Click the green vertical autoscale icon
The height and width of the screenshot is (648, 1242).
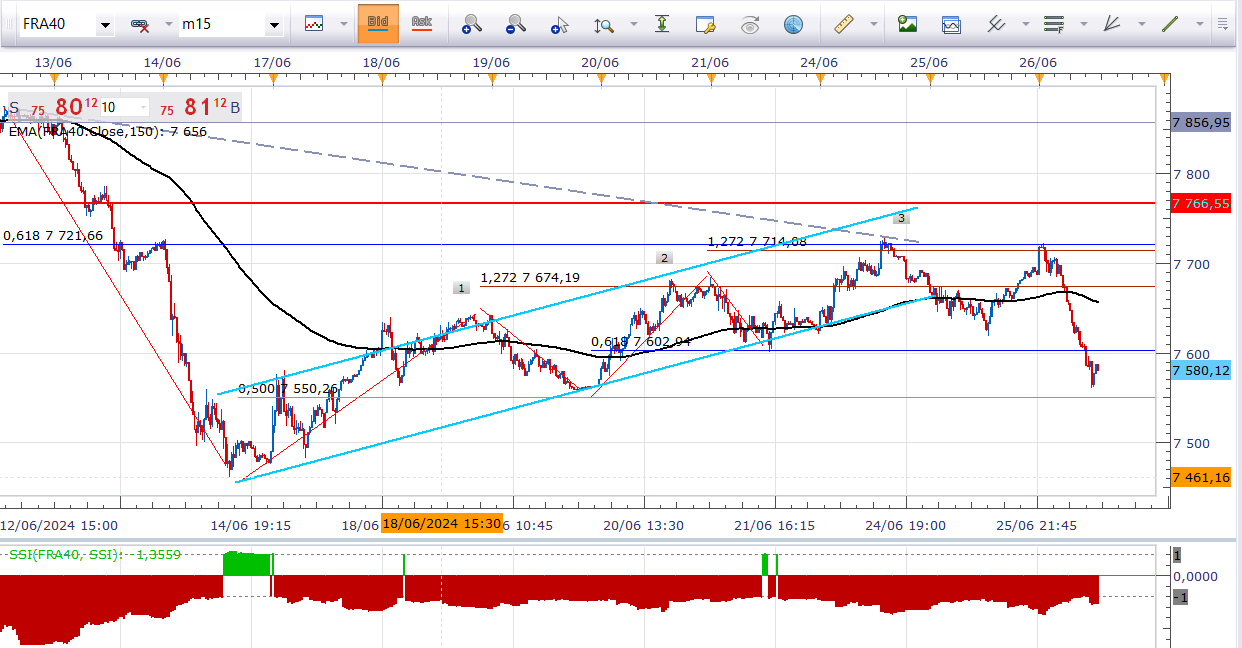pos(662,24)
